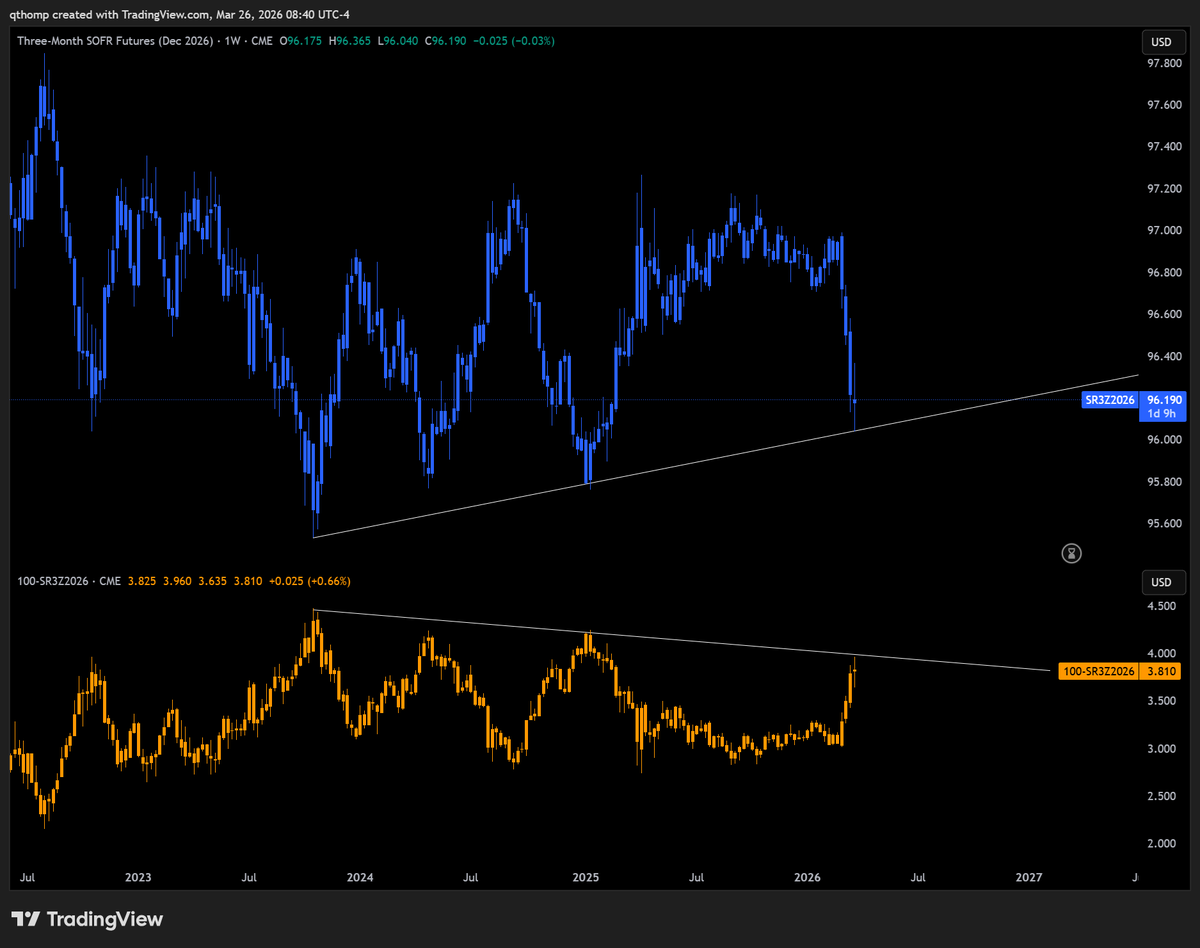Click the 97.800 price axis label
The image size is (1200, 948).
[1165, 63]
